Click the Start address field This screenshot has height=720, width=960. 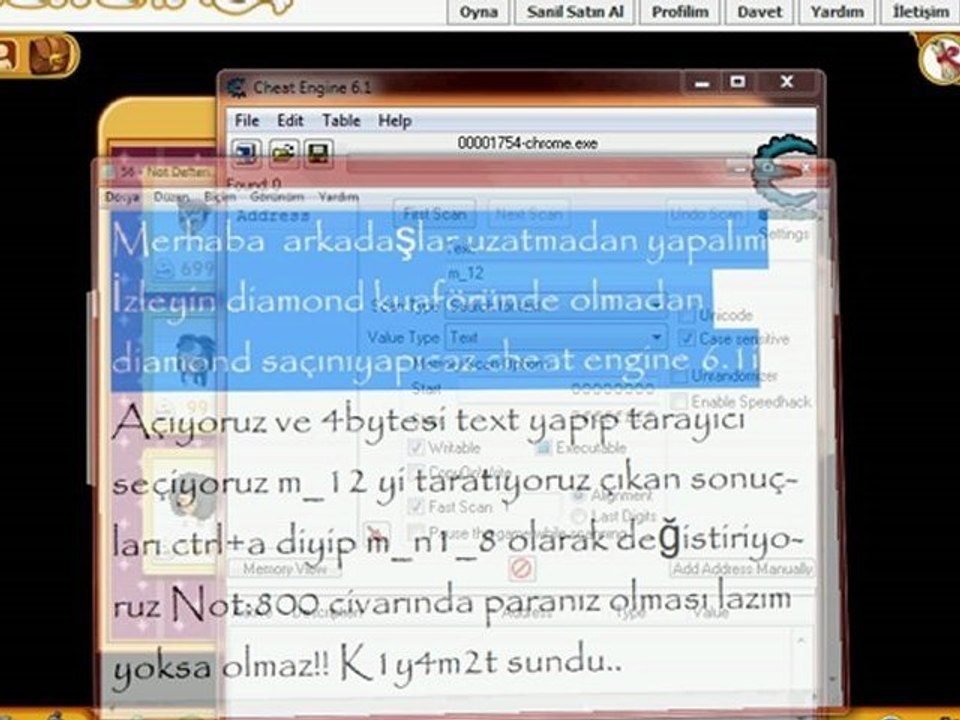[x=557, y=388]
